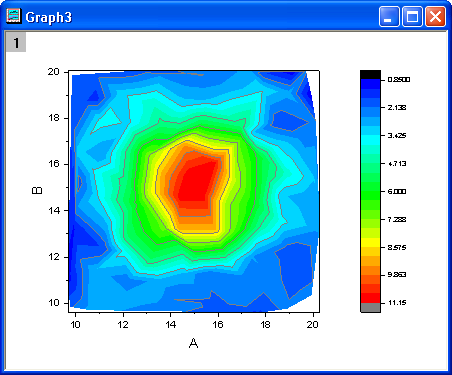Select the Y axis title B

click(x=37, y=190)
